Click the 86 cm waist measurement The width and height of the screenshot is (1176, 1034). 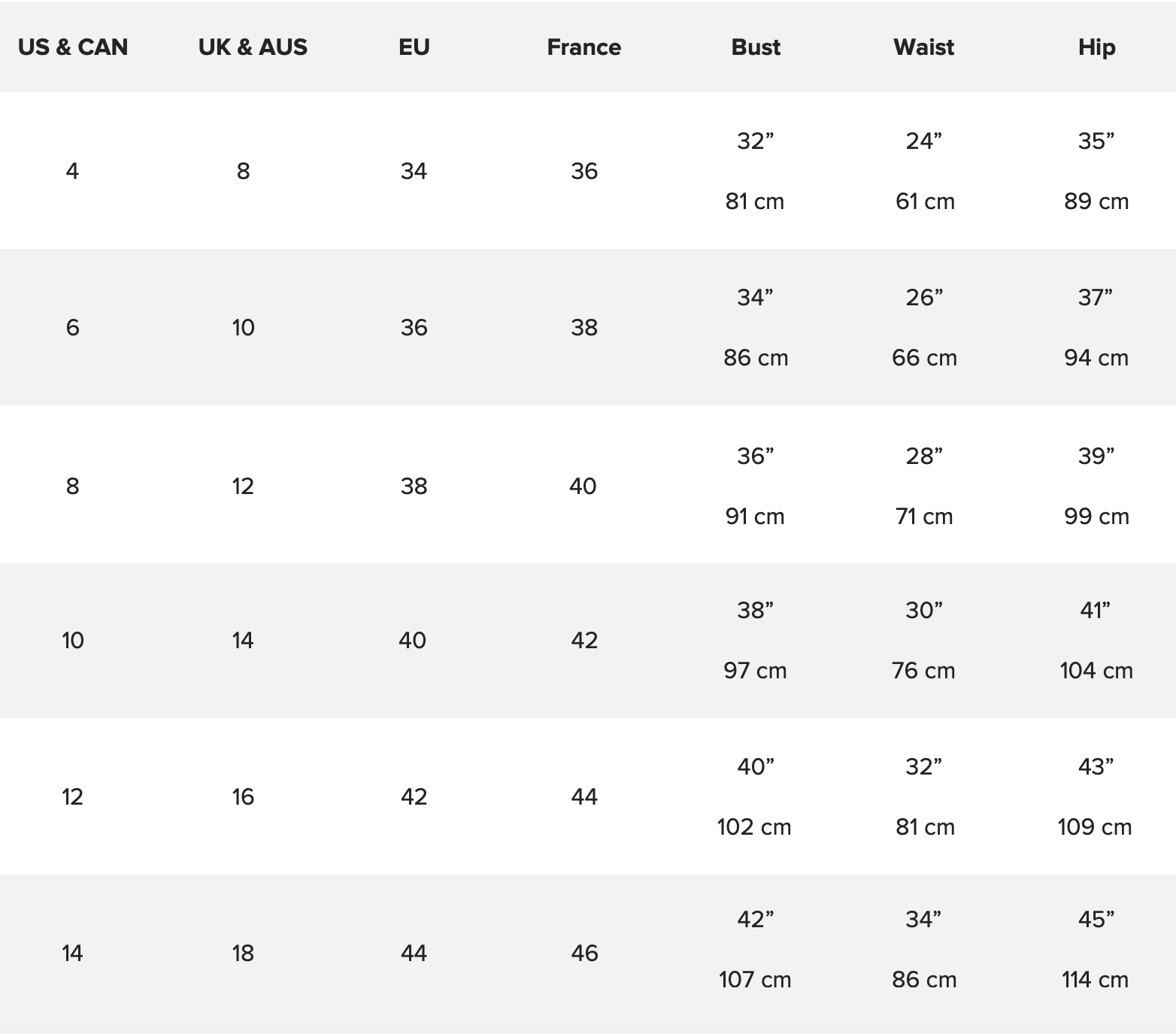[x=924, y=980]
